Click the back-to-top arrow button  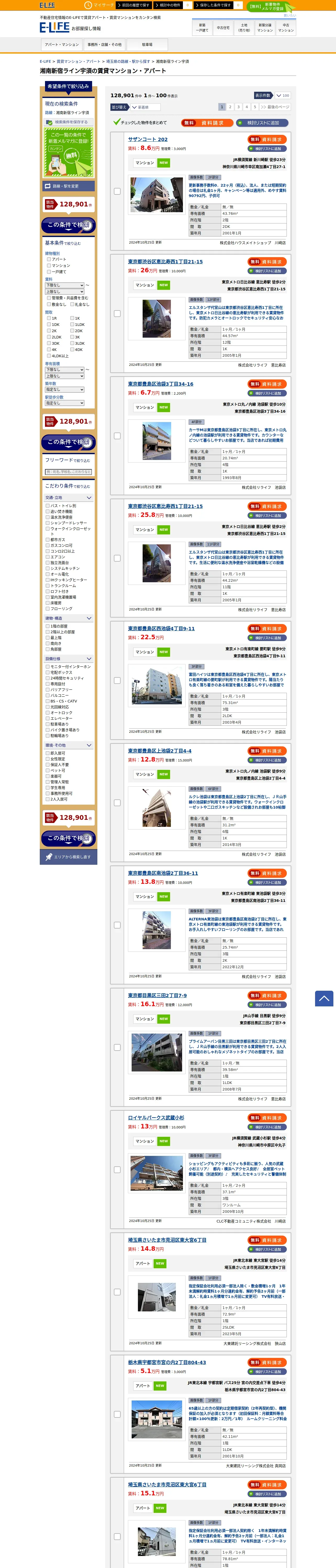[x=324, y=998]
